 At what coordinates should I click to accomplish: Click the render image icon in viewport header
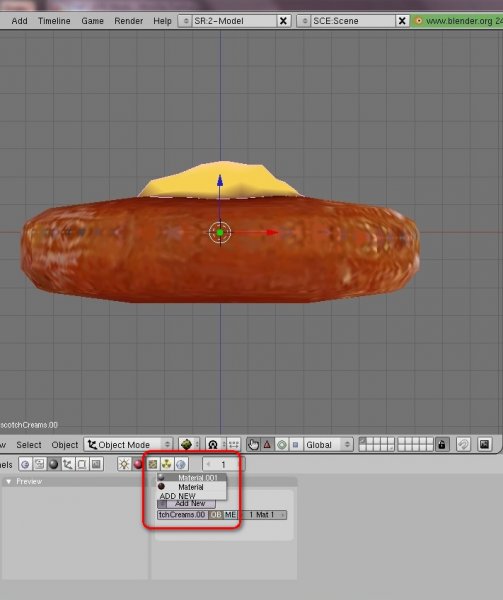click(x=484, y=444)
